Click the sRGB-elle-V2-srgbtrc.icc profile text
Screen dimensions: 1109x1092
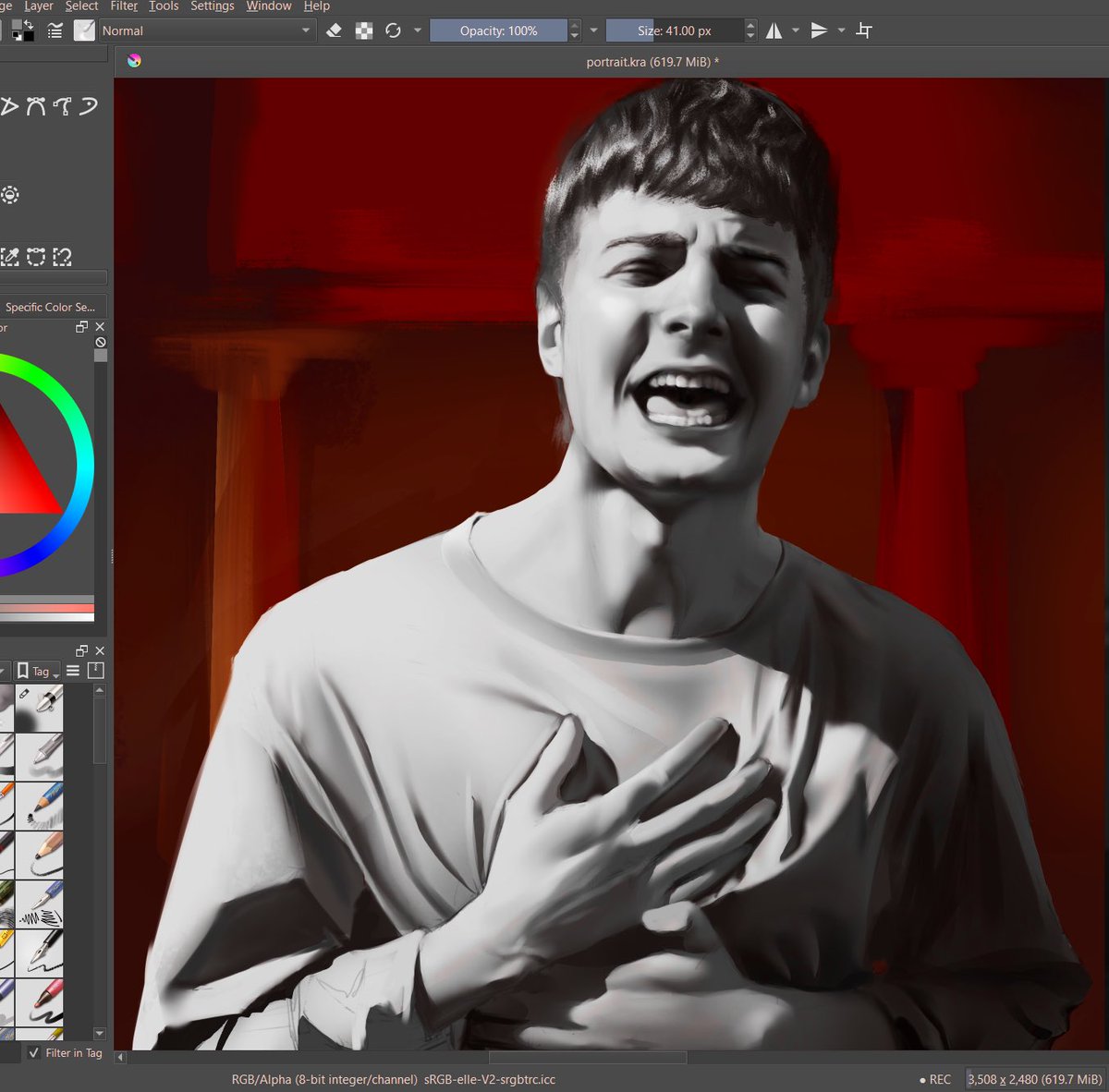coord(490,1079)
